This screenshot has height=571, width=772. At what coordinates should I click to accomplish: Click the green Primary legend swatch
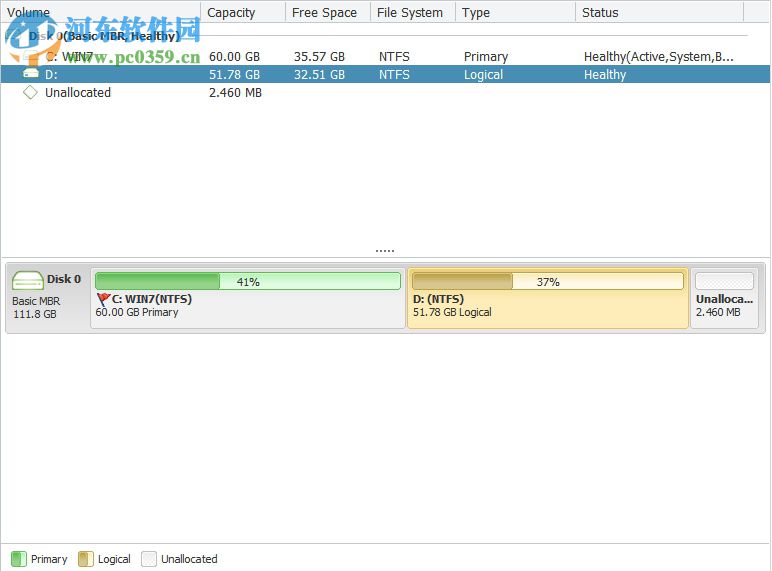(x=19, y=559)
